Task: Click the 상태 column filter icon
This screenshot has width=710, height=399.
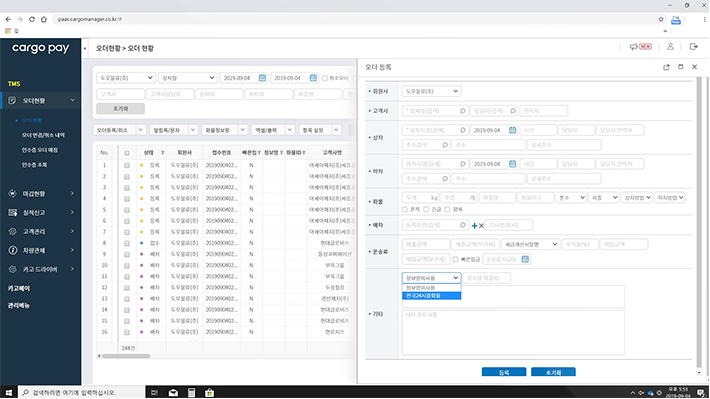Action: click(163, 153)
